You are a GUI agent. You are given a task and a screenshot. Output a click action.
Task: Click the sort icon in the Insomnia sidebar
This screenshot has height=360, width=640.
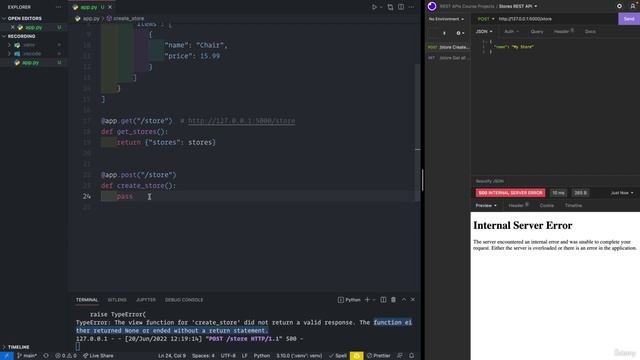[x=444, y=33]
